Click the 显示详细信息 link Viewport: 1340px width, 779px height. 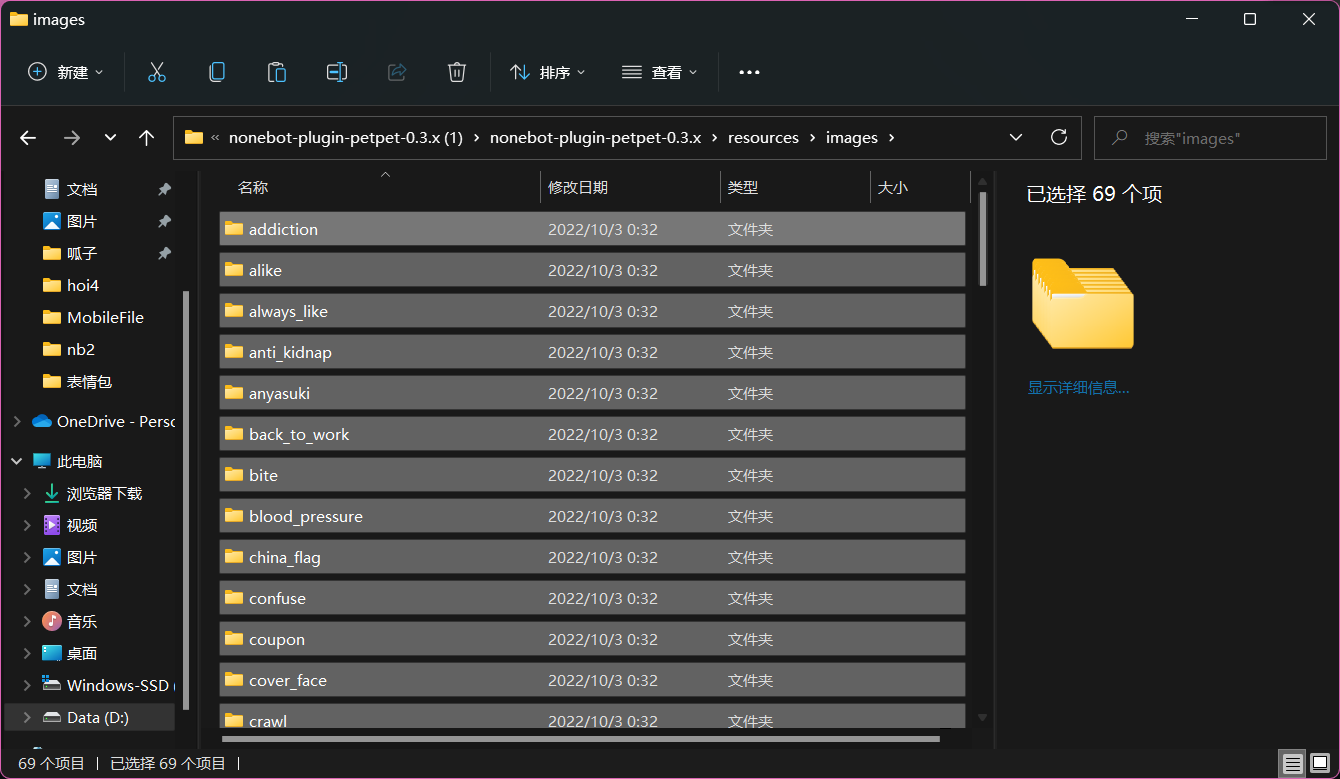1079,386
